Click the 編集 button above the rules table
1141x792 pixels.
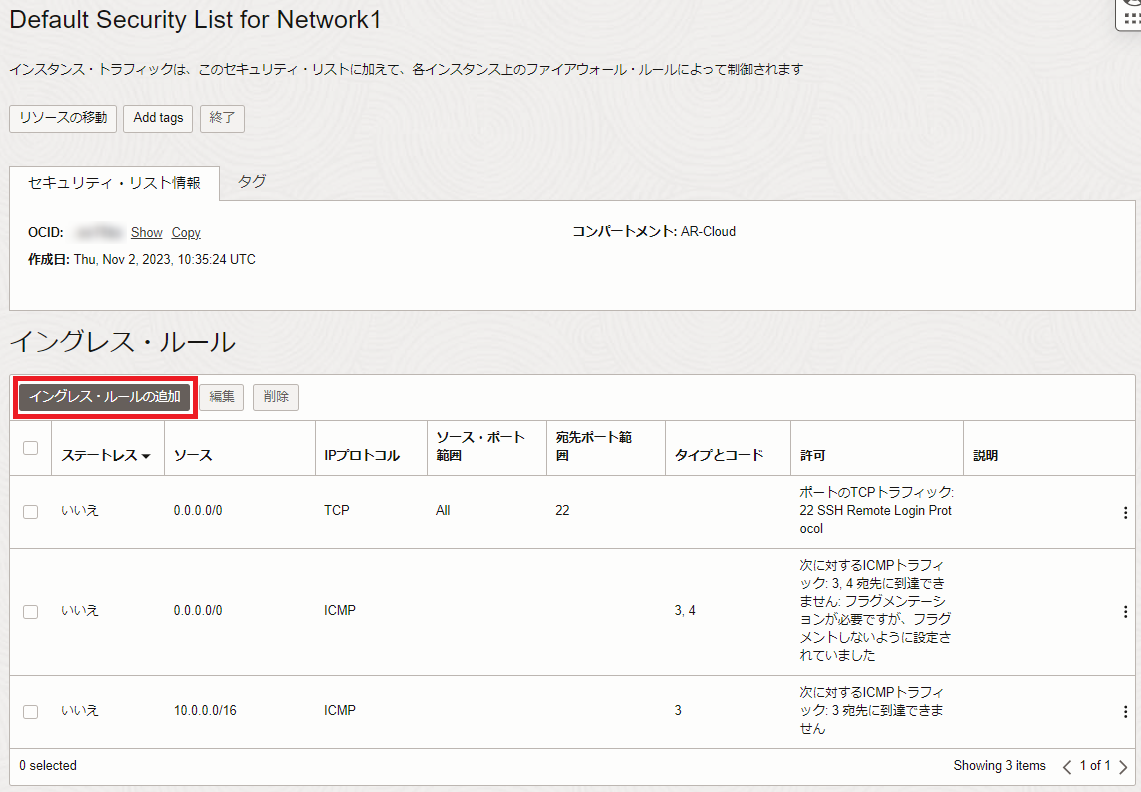point(222,397)
